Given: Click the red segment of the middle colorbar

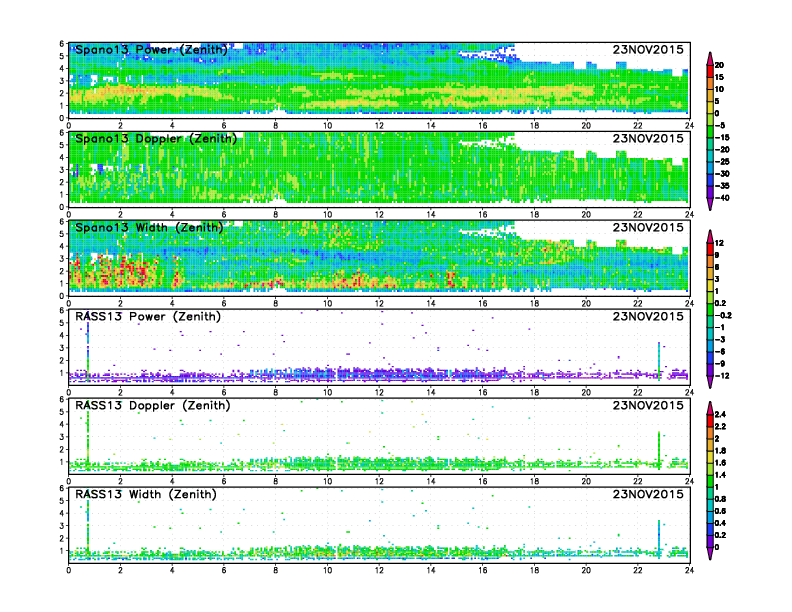Looking at the screenshot, I should click(710, 249).
